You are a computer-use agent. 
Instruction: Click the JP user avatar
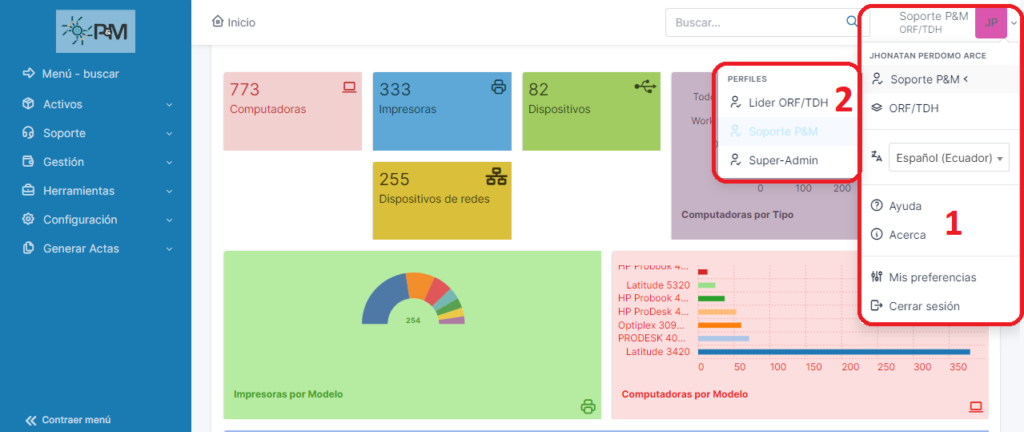coord(990,22)
